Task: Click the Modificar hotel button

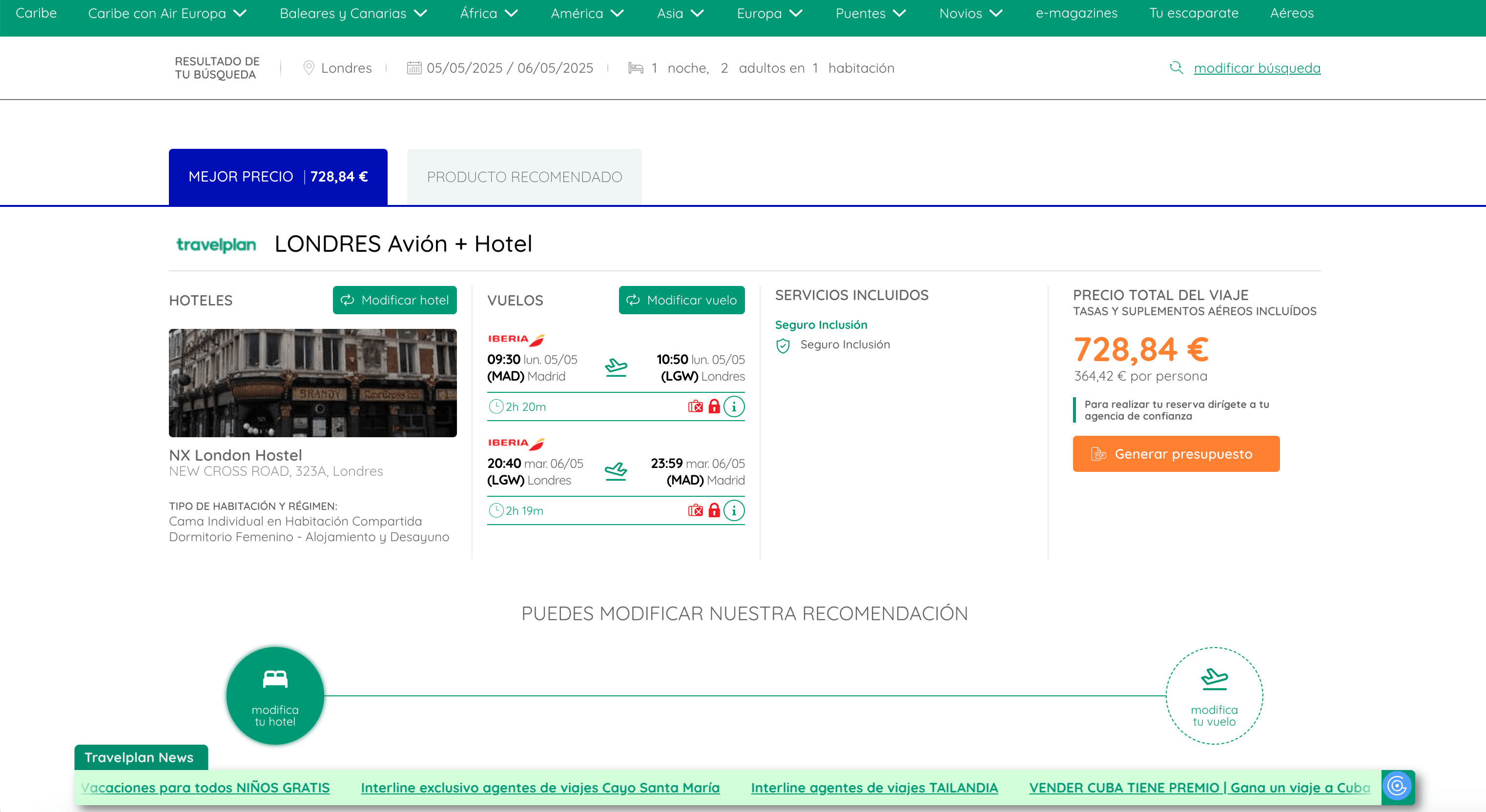Action: tap(394, 300)
